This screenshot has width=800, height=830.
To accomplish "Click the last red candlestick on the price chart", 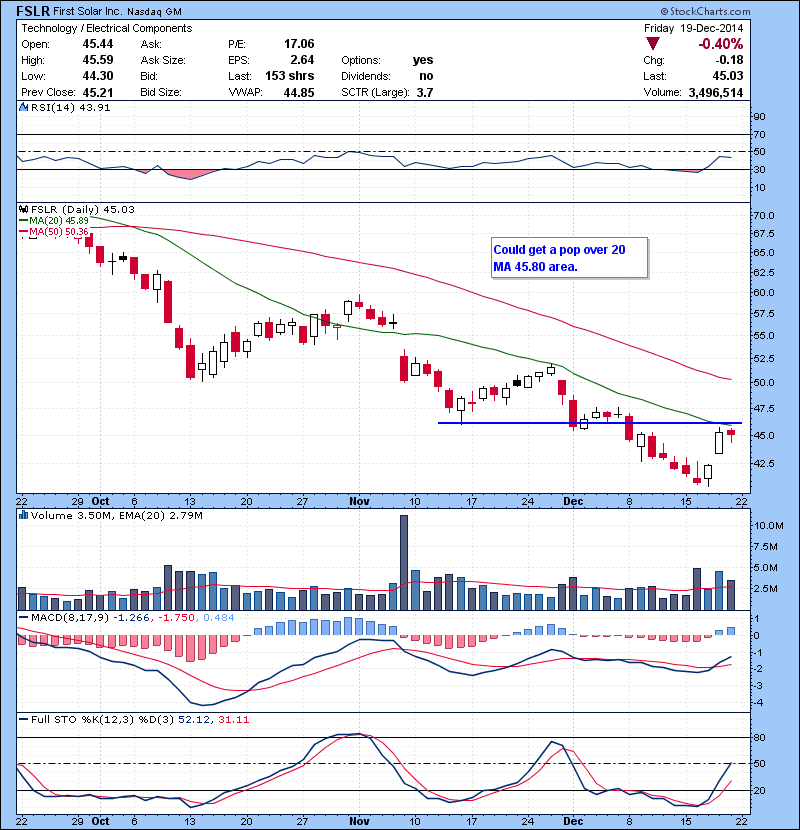I will click(731, 434).
